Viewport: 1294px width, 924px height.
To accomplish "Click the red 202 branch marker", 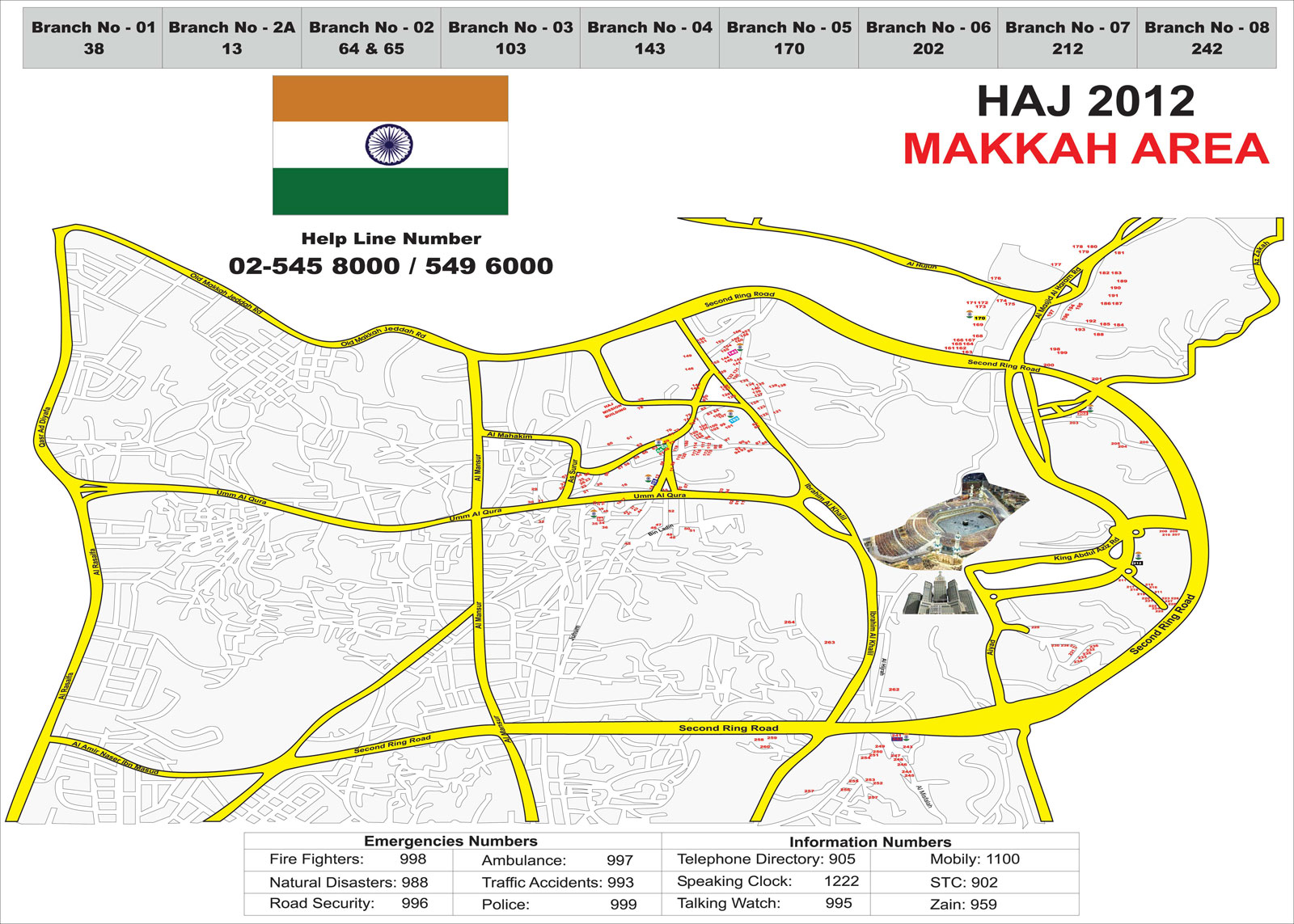I will [1083, 413].
